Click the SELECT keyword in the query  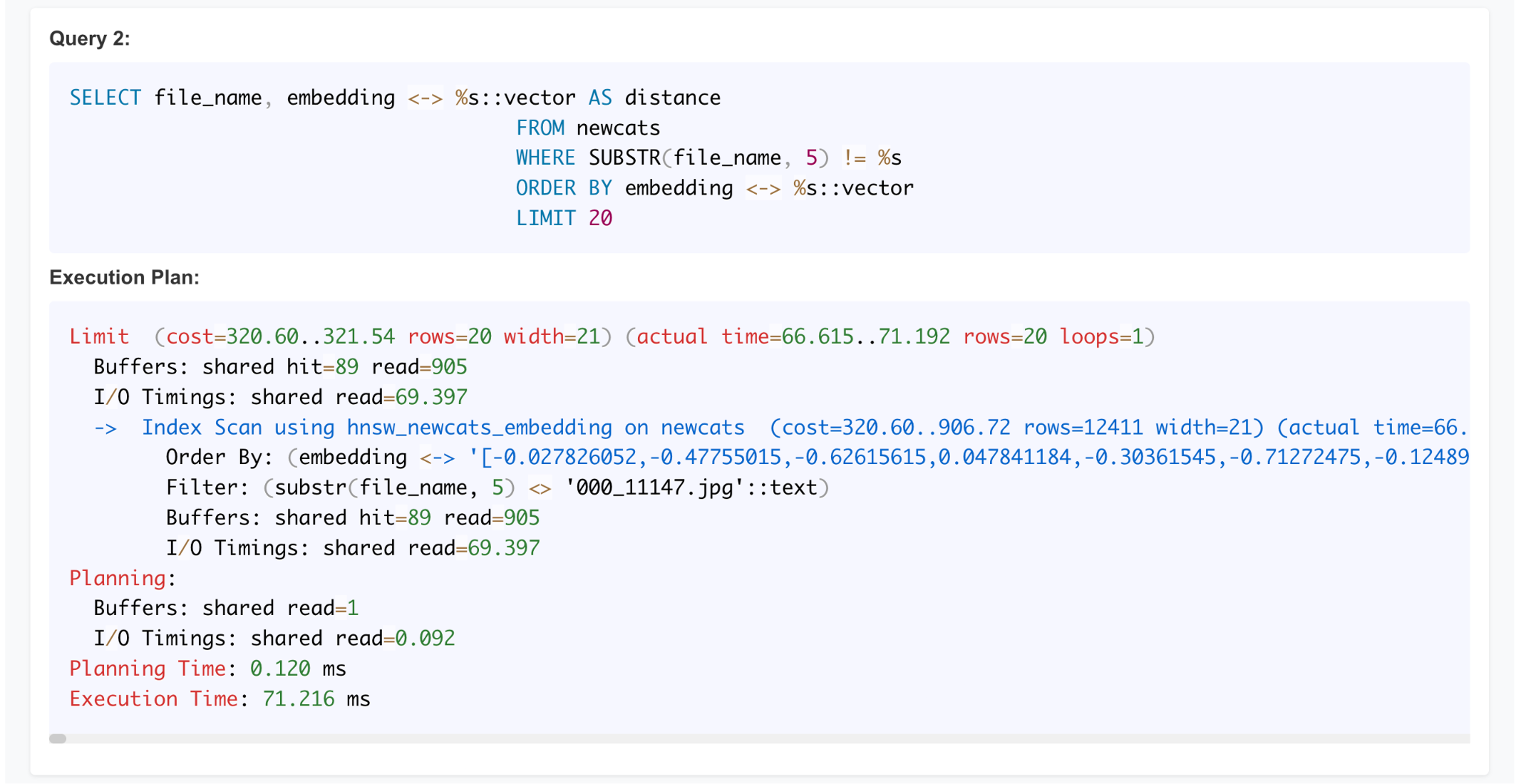(x=105, y=98)
